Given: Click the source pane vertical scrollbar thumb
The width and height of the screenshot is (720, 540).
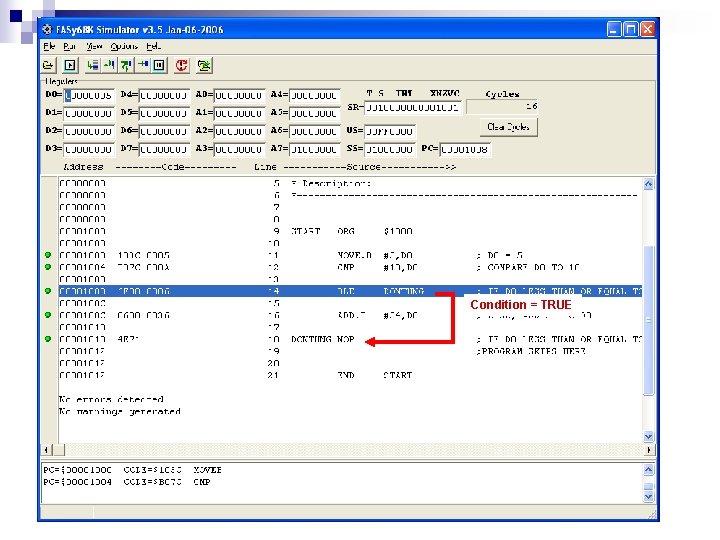Looking at the screenshot, I should pyautogui.click(x=648, y=320).
